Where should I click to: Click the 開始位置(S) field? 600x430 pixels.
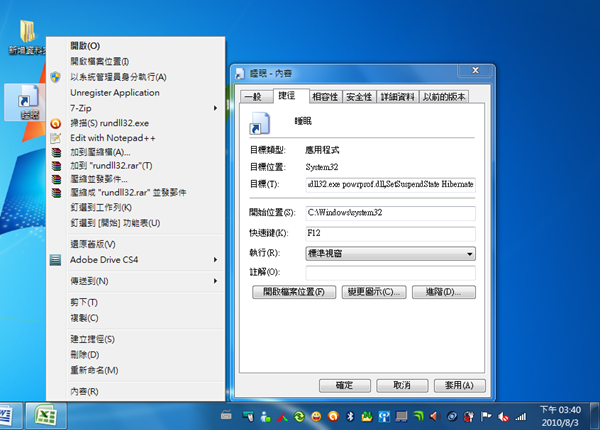coord(390,213)
